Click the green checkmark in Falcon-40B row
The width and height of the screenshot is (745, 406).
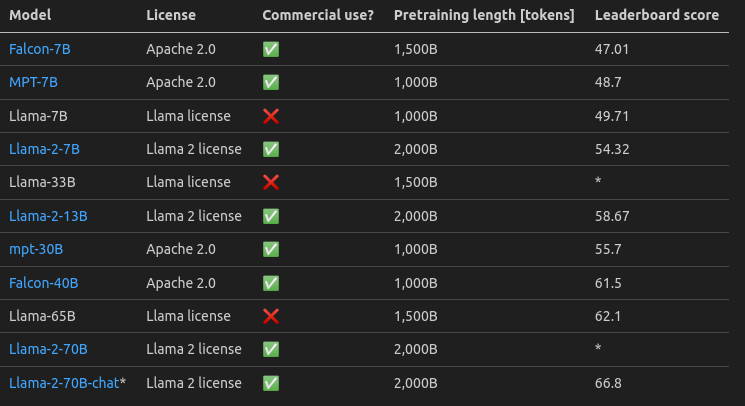270,283
